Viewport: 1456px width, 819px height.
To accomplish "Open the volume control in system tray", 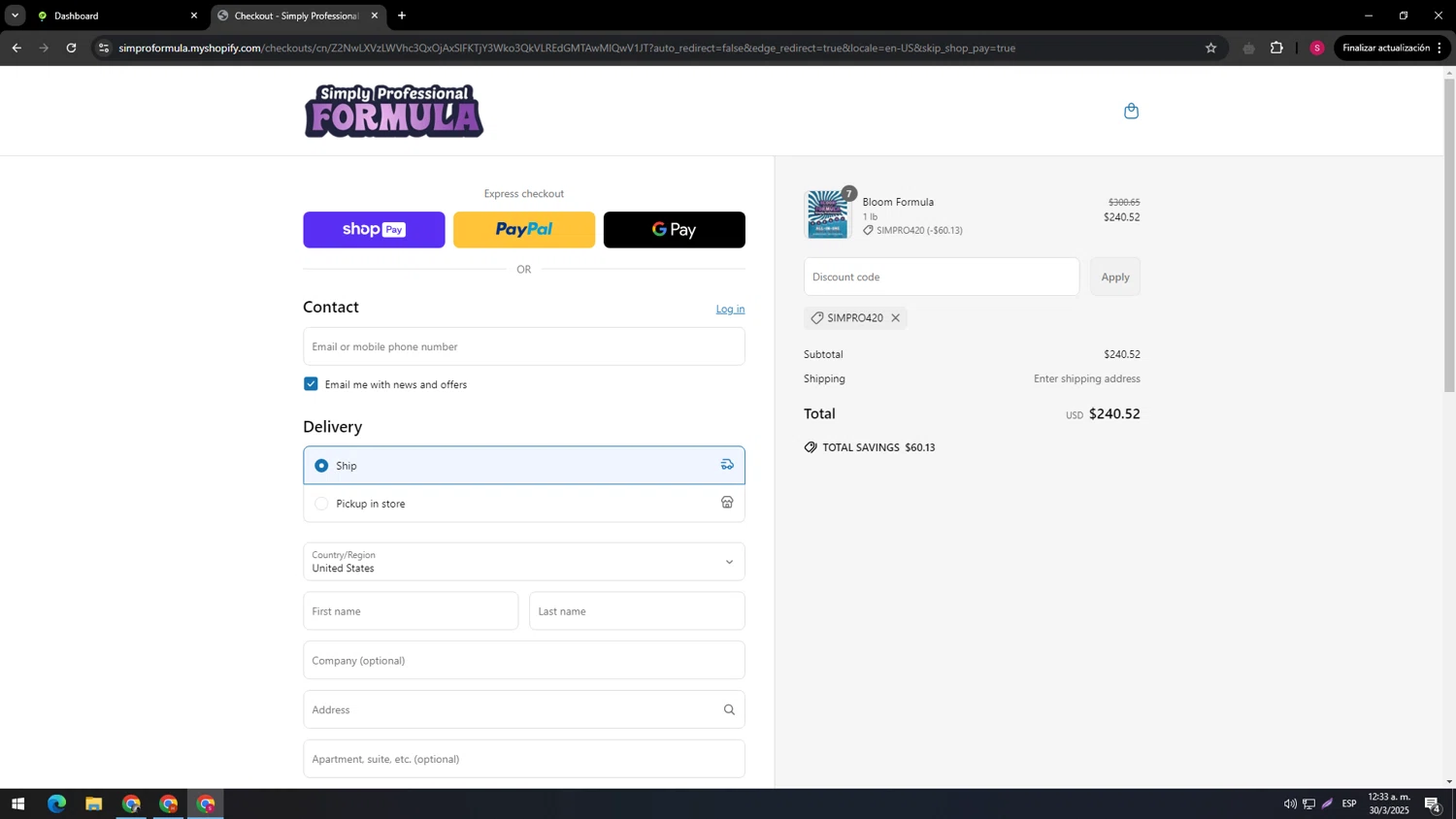I will (1290, 804).
